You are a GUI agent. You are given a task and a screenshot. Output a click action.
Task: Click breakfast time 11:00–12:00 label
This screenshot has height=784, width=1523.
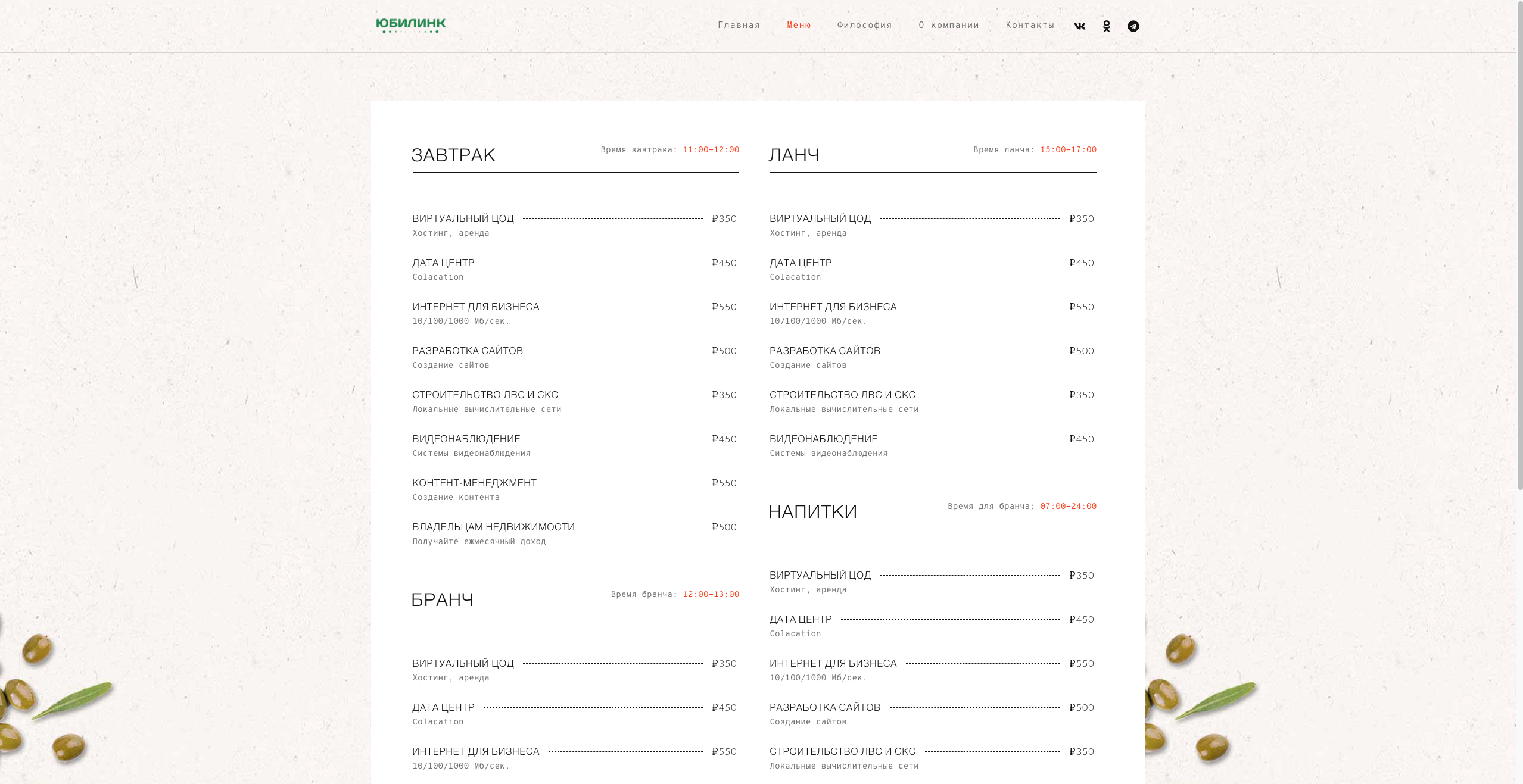(711, 149)
